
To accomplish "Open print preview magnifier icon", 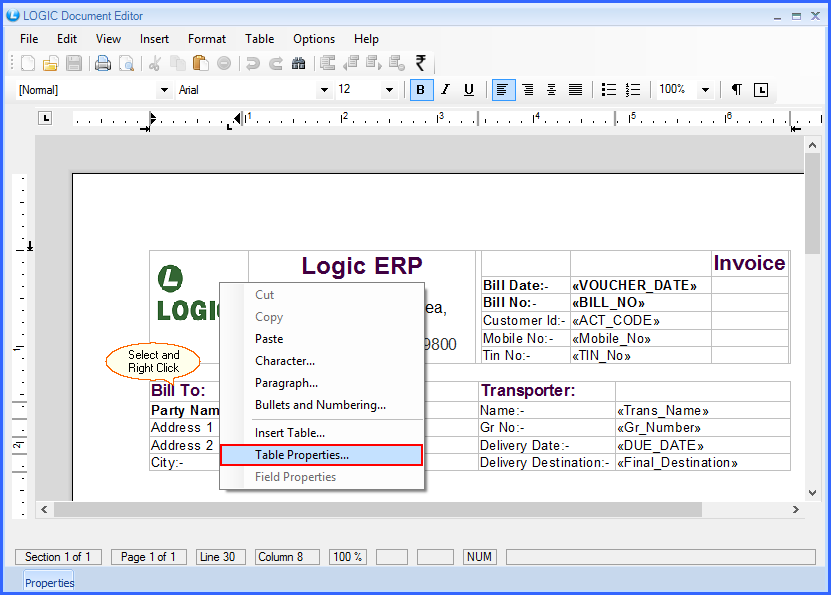I will click(x=127, y=64).
